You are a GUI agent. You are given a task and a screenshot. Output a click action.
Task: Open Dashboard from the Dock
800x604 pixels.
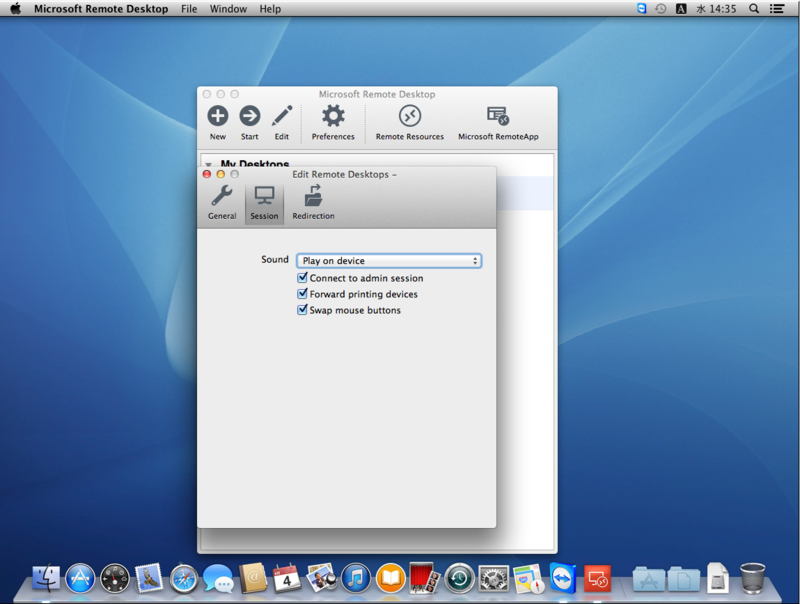115,578
